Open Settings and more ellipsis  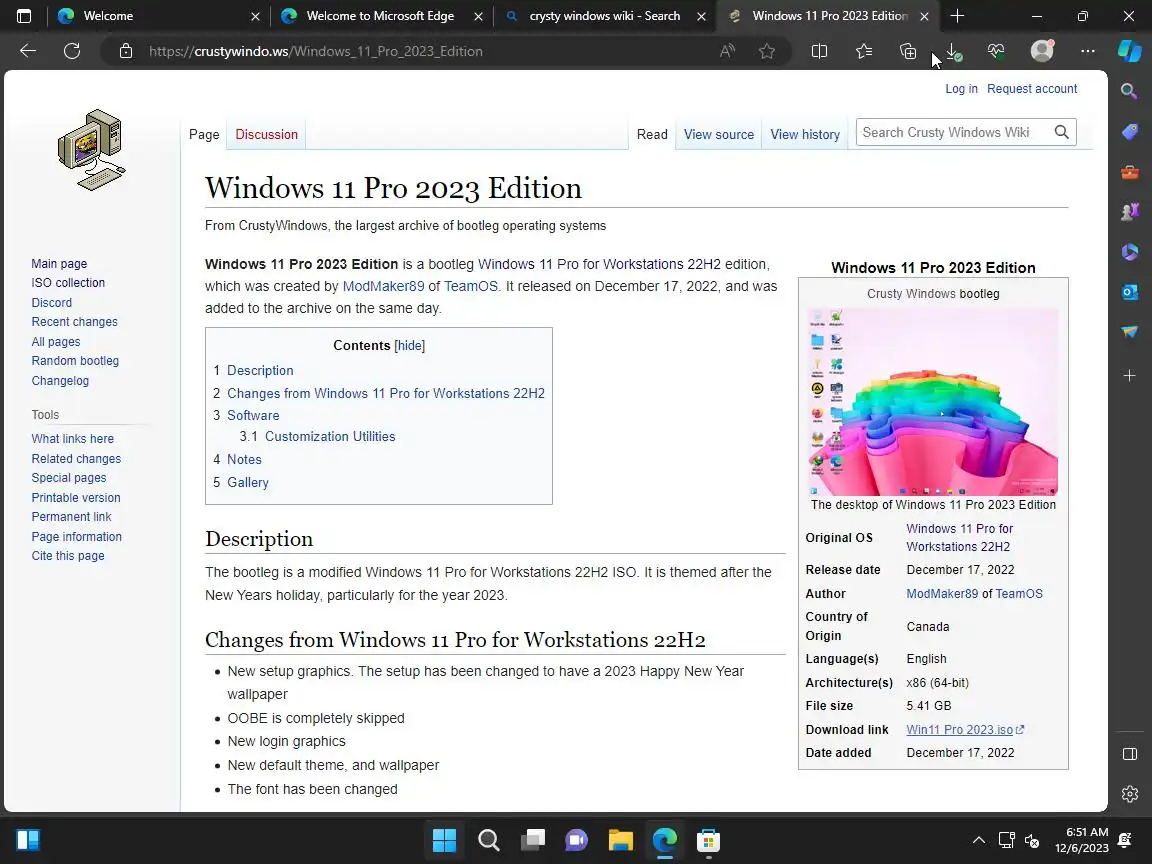[x=1088, y=51]
